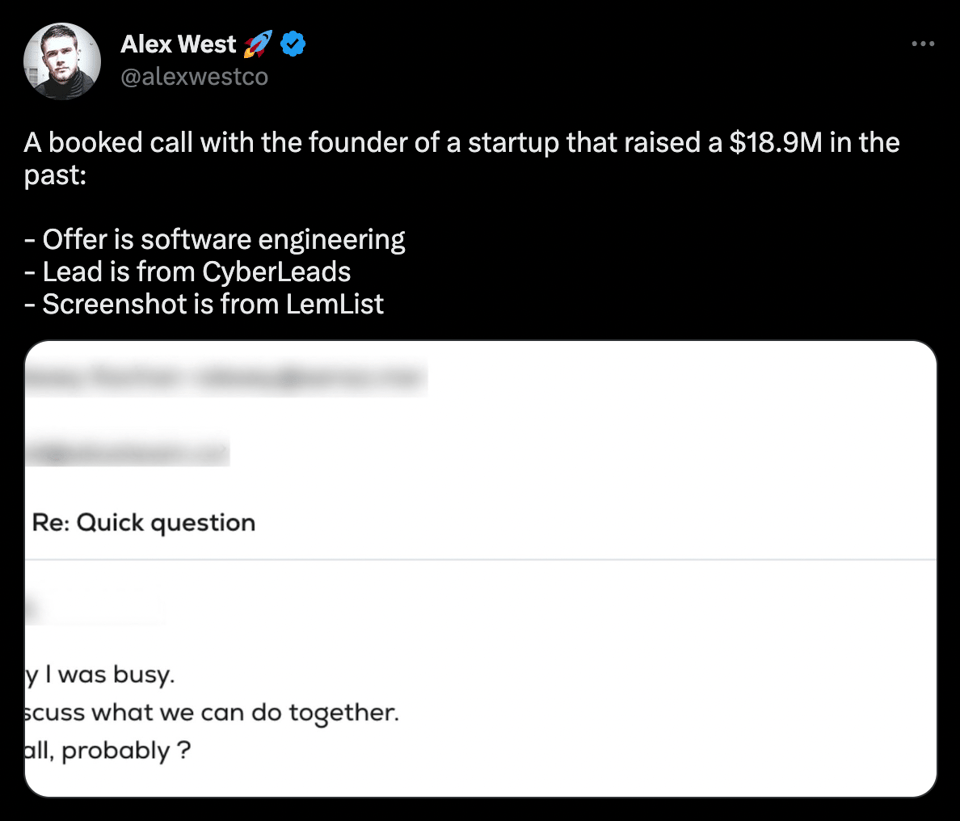The width and height of the screenshot is (960, 821).
Task: Click the "Screenshot is from LemList" line
Action: pos(204,304)
